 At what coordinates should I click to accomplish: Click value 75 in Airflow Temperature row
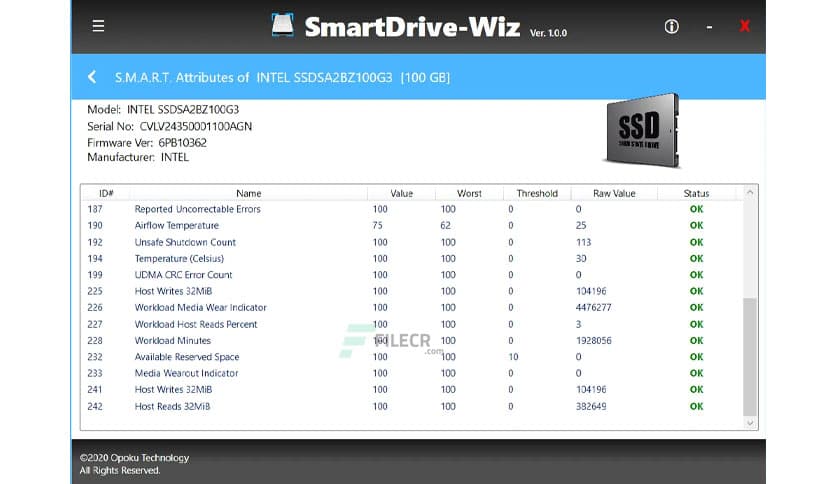coord(377,225)
